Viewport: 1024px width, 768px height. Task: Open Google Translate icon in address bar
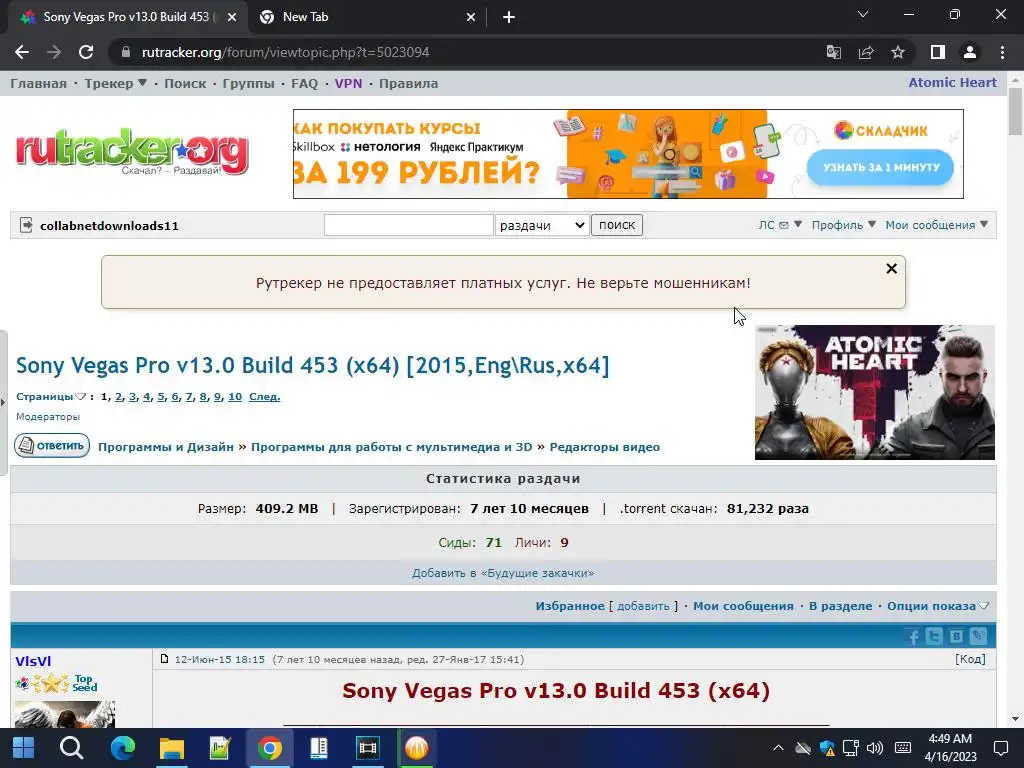tap(834, 52)
